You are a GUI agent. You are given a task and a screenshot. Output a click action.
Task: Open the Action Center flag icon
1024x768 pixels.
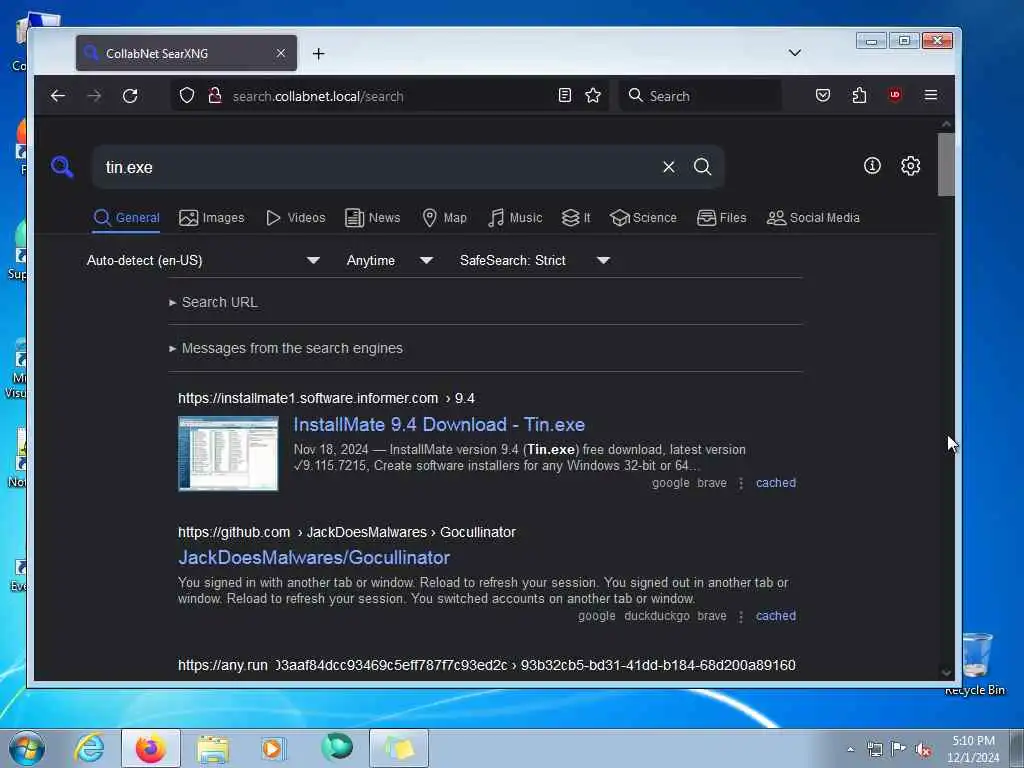click(x=898, y=749)
